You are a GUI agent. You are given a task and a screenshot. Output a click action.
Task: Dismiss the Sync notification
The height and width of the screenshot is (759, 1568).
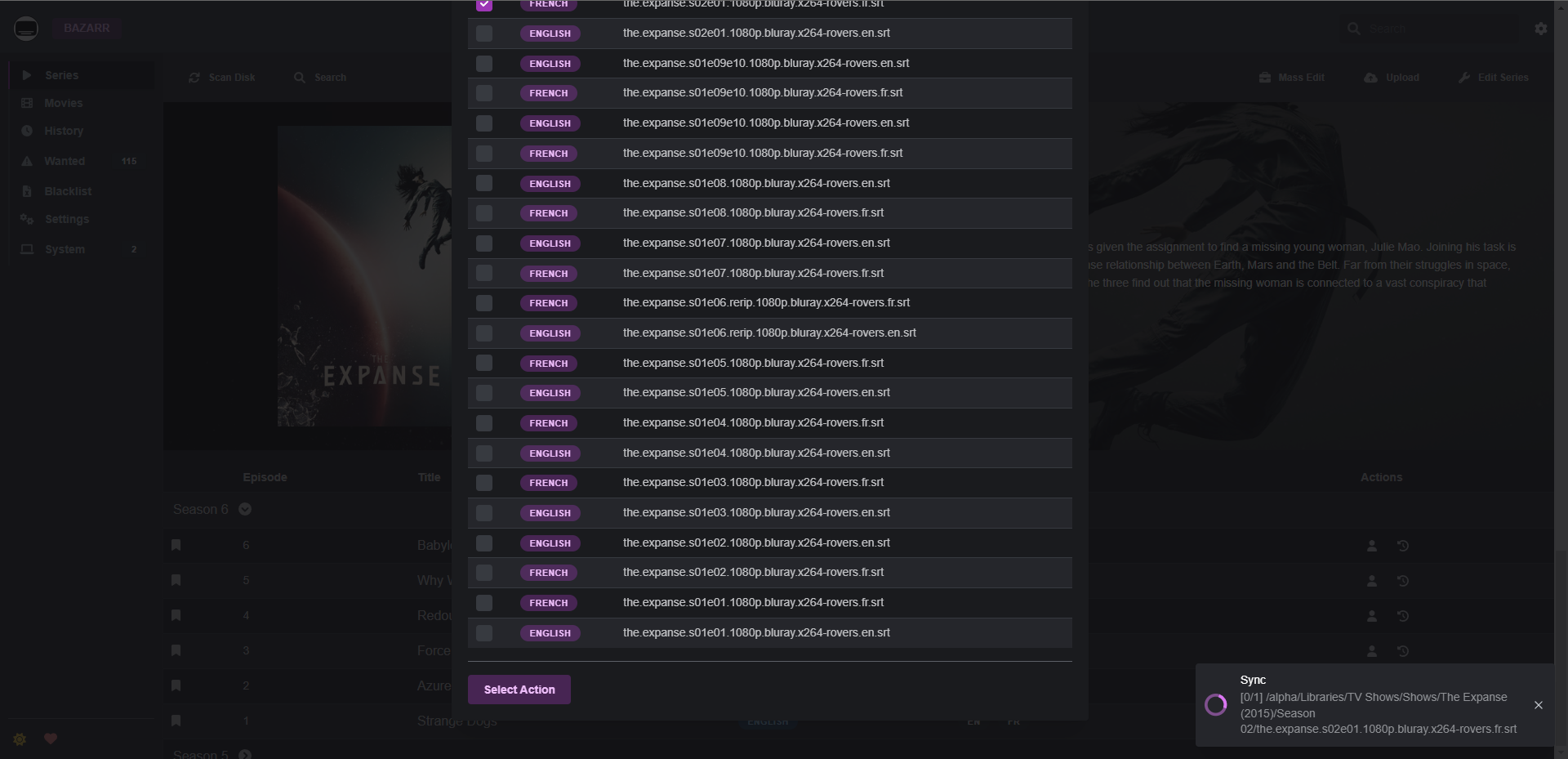[x=1538, y=705]
